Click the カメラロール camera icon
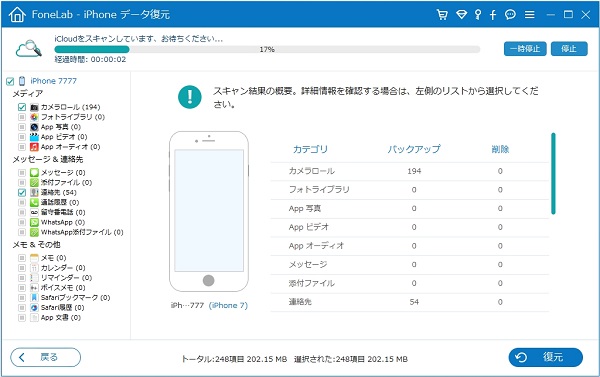This screenshot has width=600, height=377. [x=34, y=107]
